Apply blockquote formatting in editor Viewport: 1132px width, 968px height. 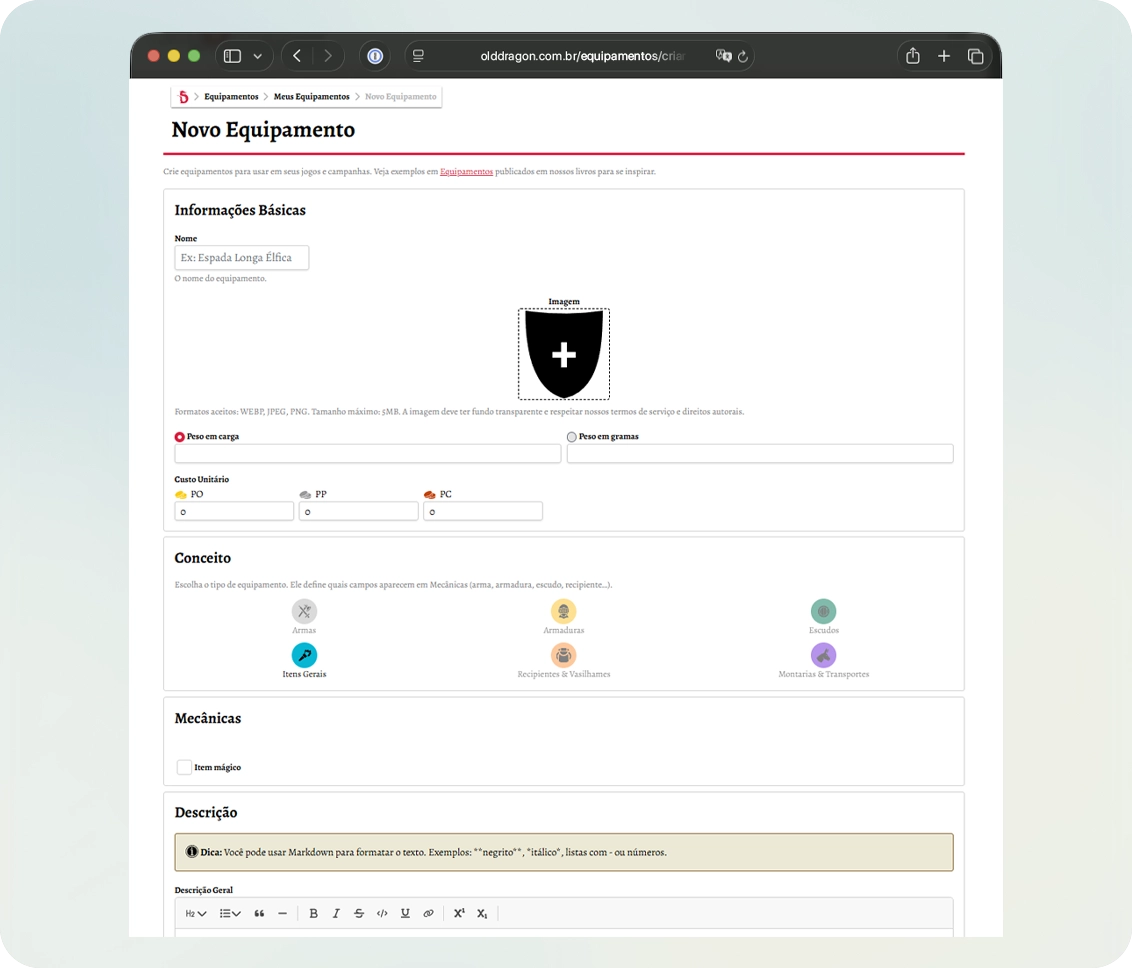(x=259, y=913)
